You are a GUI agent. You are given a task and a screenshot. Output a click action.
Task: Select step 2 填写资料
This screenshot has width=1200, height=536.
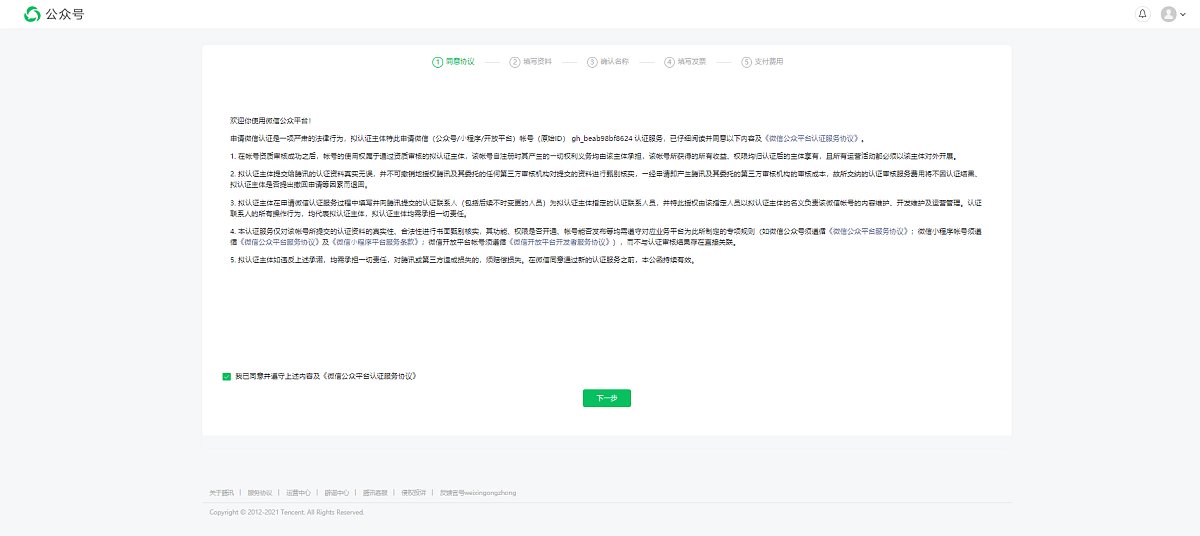point(531,61)
